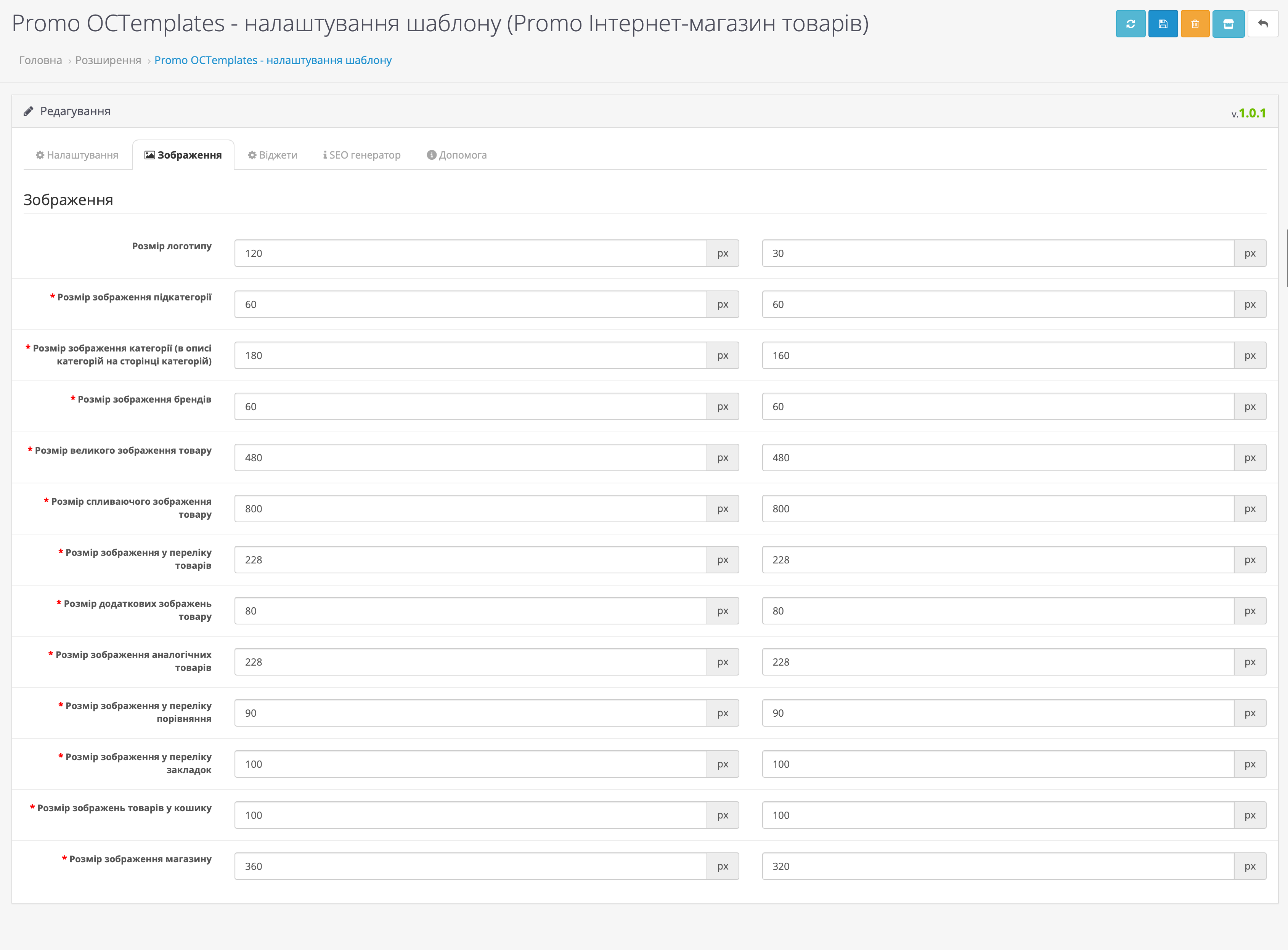The image size is (1288, 950).
Task: Focus the logo height field containing 30
Action: coord(997,254)
